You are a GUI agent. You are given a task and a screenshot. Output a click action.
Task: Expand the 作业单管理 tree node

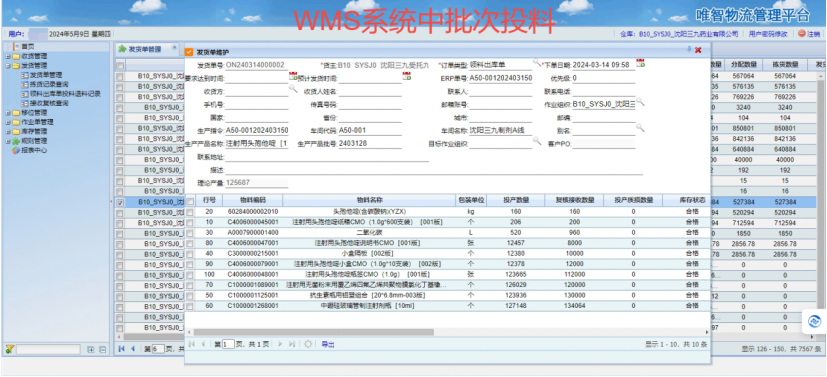click(x=7, y=122)
